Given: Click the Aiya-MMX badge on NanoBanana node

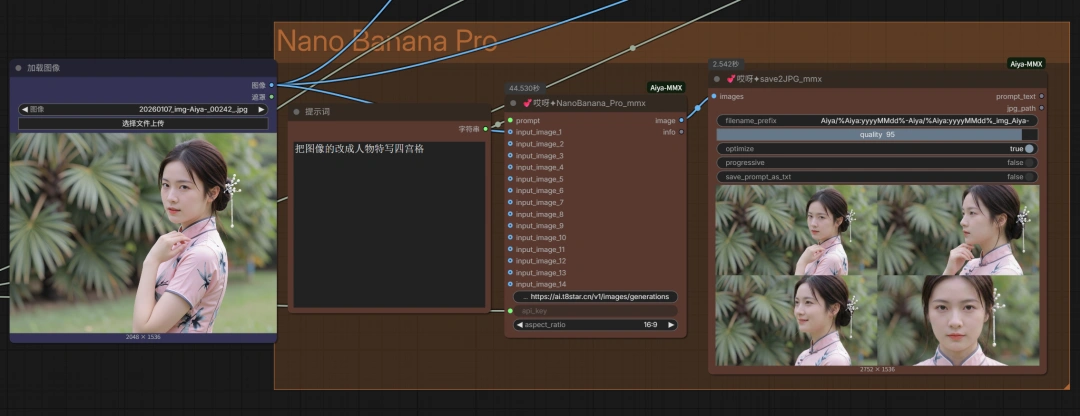Looking at the screenshot, I should coord(665,88).
